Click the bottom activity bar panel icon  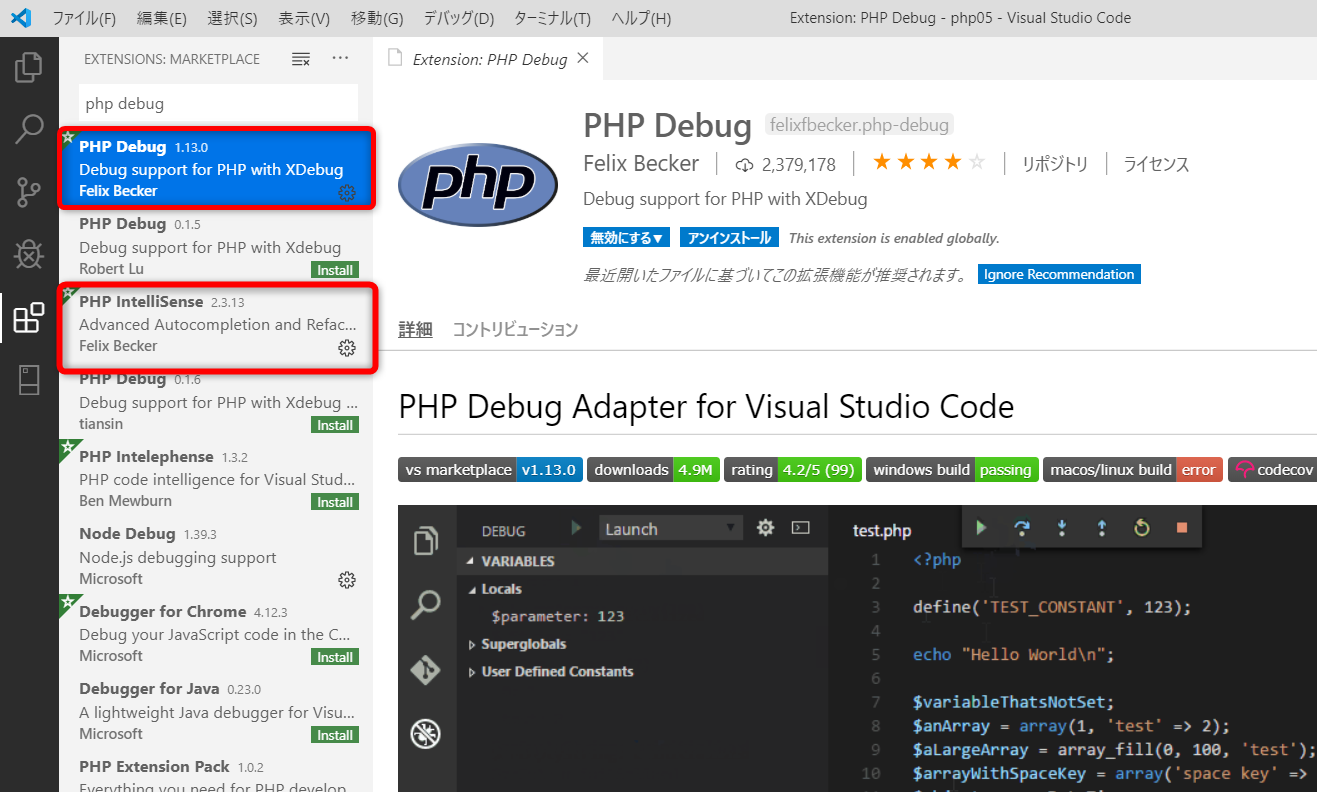[29, 380]
